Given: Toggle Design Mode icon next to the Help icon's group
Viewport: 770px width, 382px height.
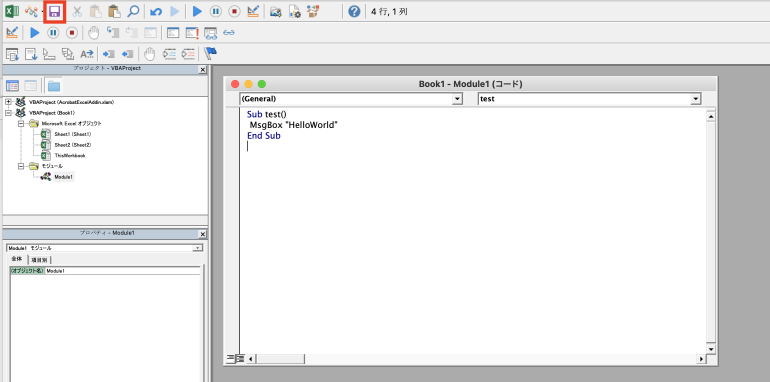Looking at the screenshot, I should (253, 11).
